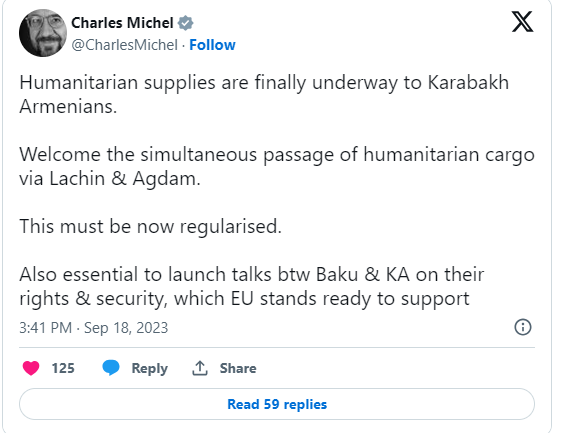Click the share upload arrow icon
567x433 pixels.
tap(200, 368)
